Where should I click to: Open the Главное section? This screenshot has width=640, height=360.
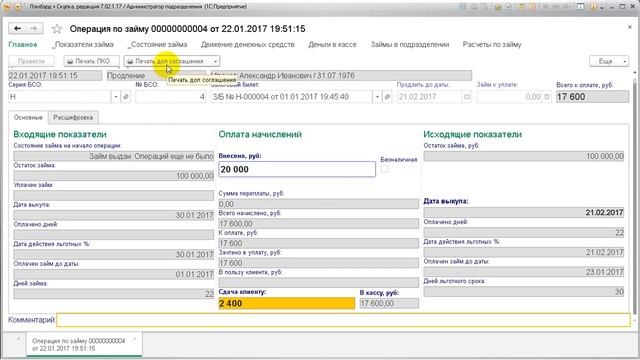pos(23,44)
